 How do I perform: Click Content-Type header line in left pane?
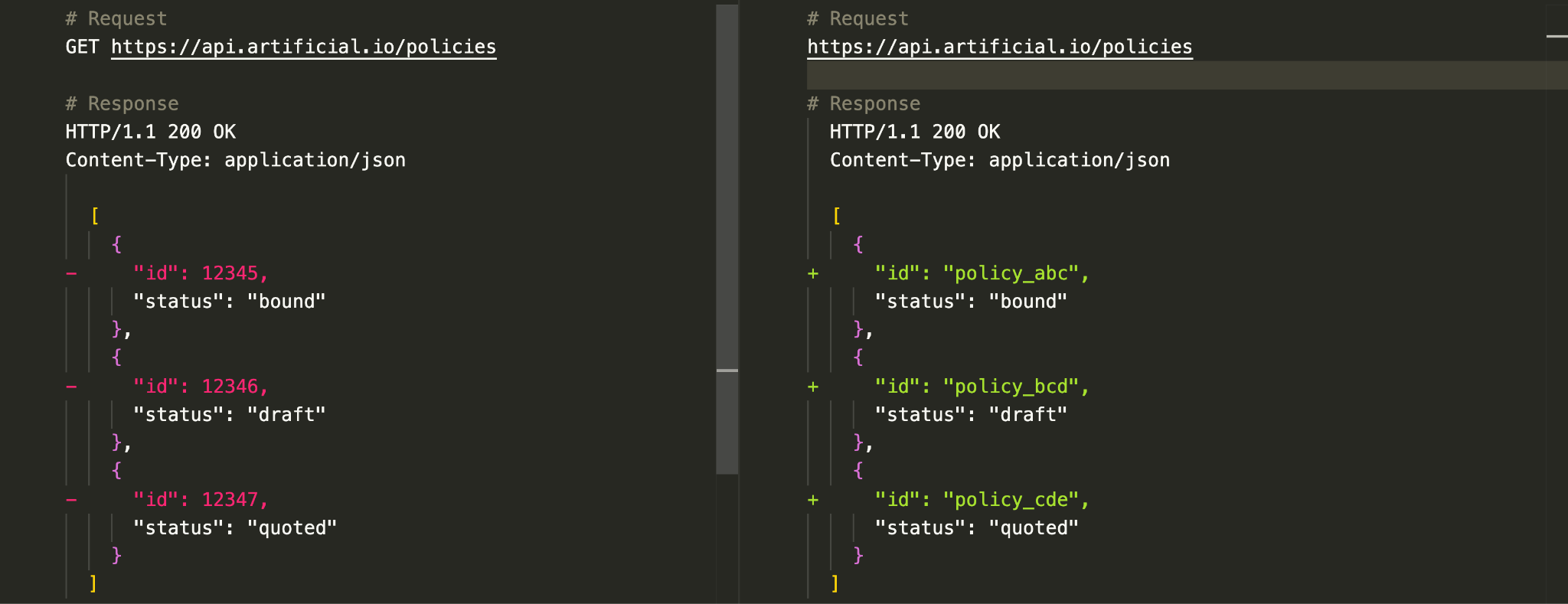(235, 160)
